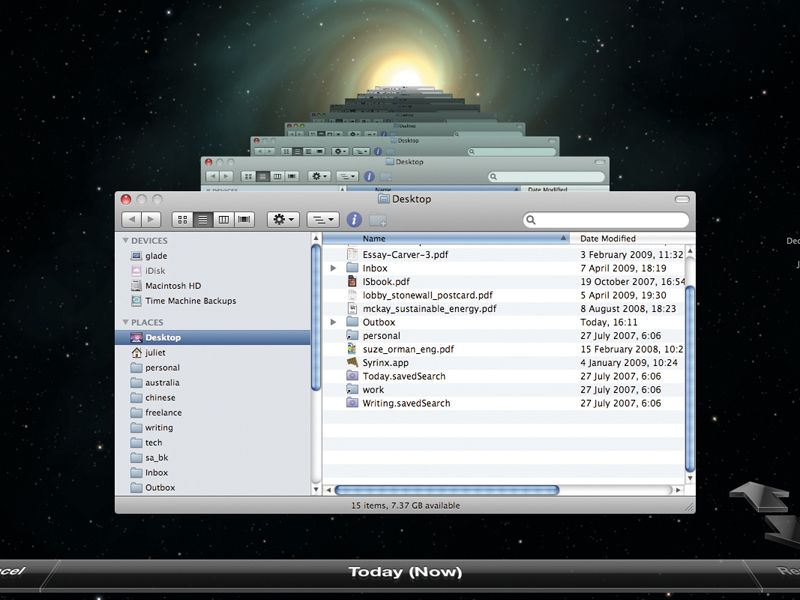Click search field in second Desktop window behind
This screenshot has width=800, height=600.
pos(546,177)
